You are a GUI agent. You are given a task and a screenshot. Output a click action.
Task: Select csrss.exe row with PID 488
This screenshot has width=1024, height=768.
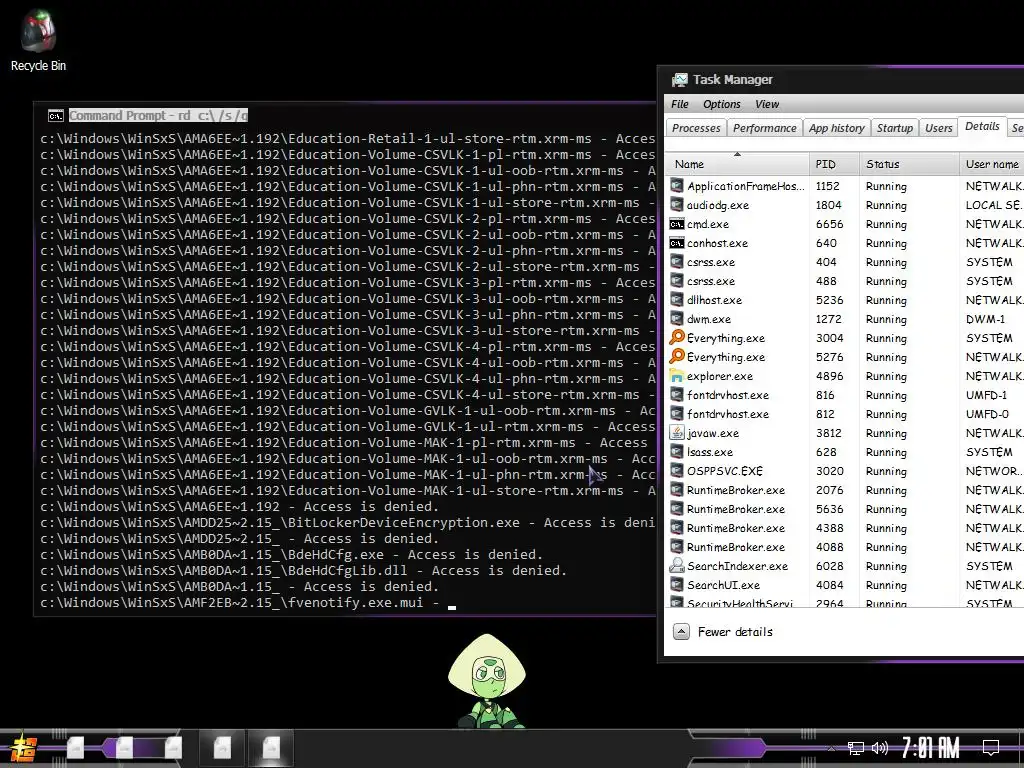tap(845, 281)
